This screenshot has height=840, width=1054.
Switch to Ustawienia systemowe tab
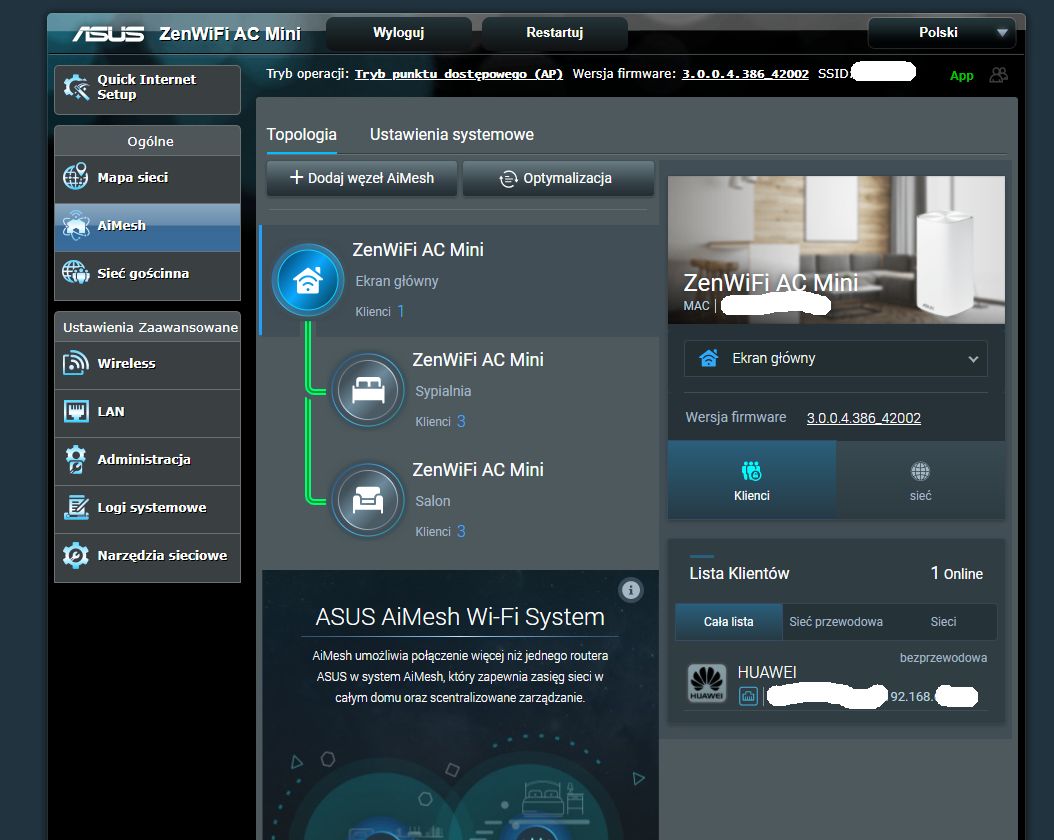coord(452,134)
